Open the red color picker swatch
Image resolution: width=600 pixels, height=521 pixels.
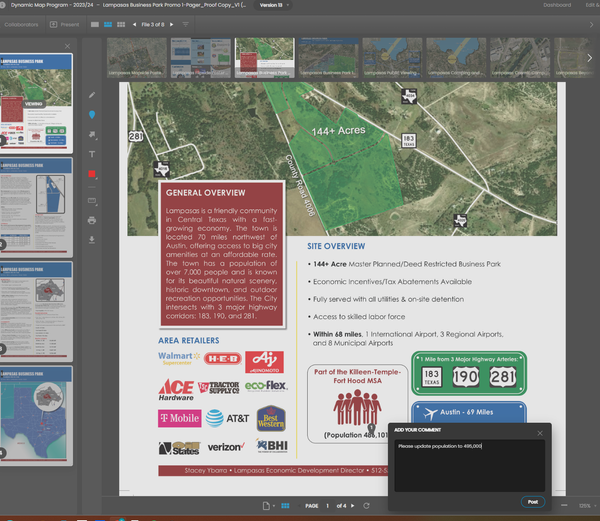click(x=92, y=174)
